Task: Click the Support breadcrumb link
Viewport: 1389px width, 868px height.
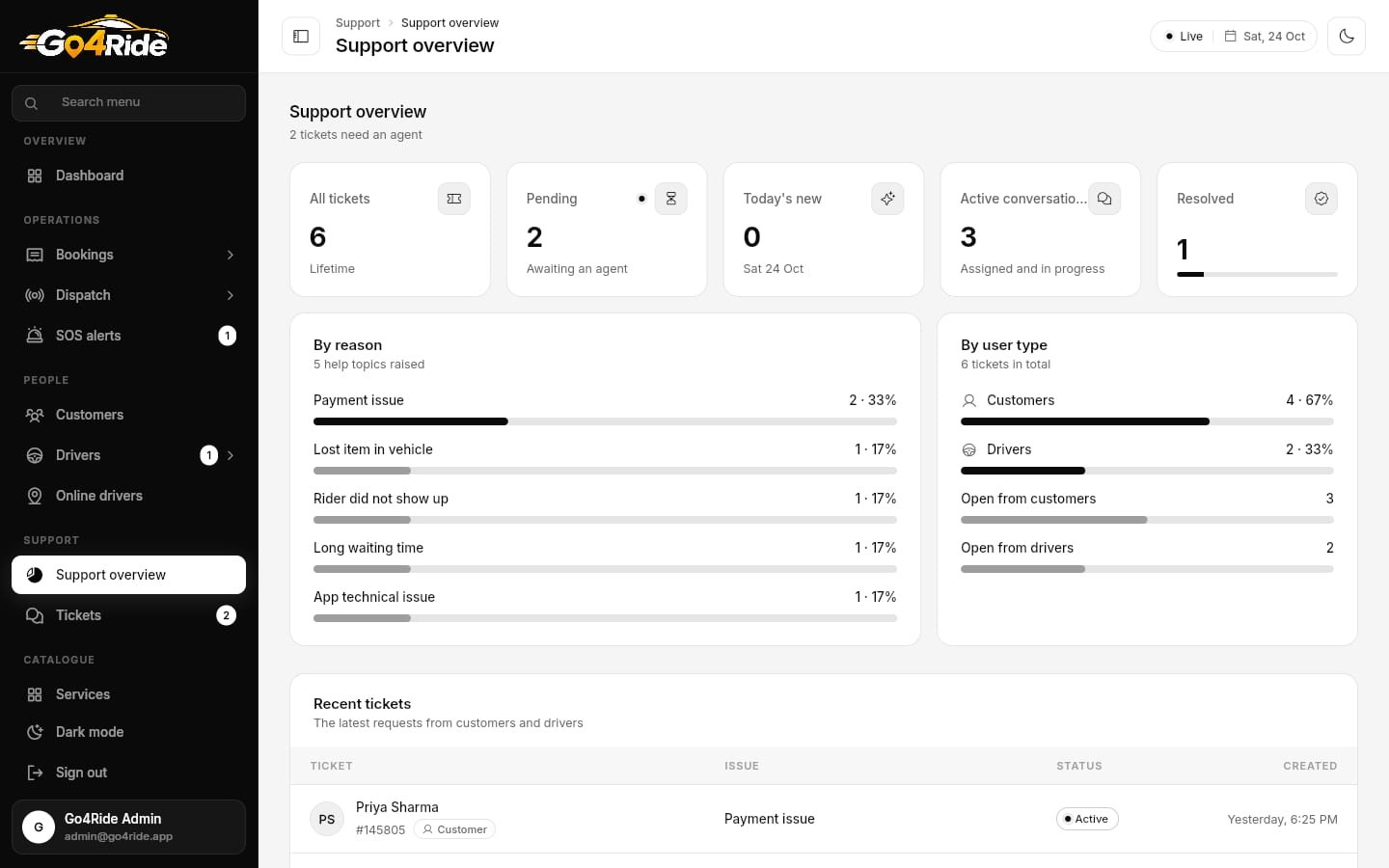Action: 358,23
